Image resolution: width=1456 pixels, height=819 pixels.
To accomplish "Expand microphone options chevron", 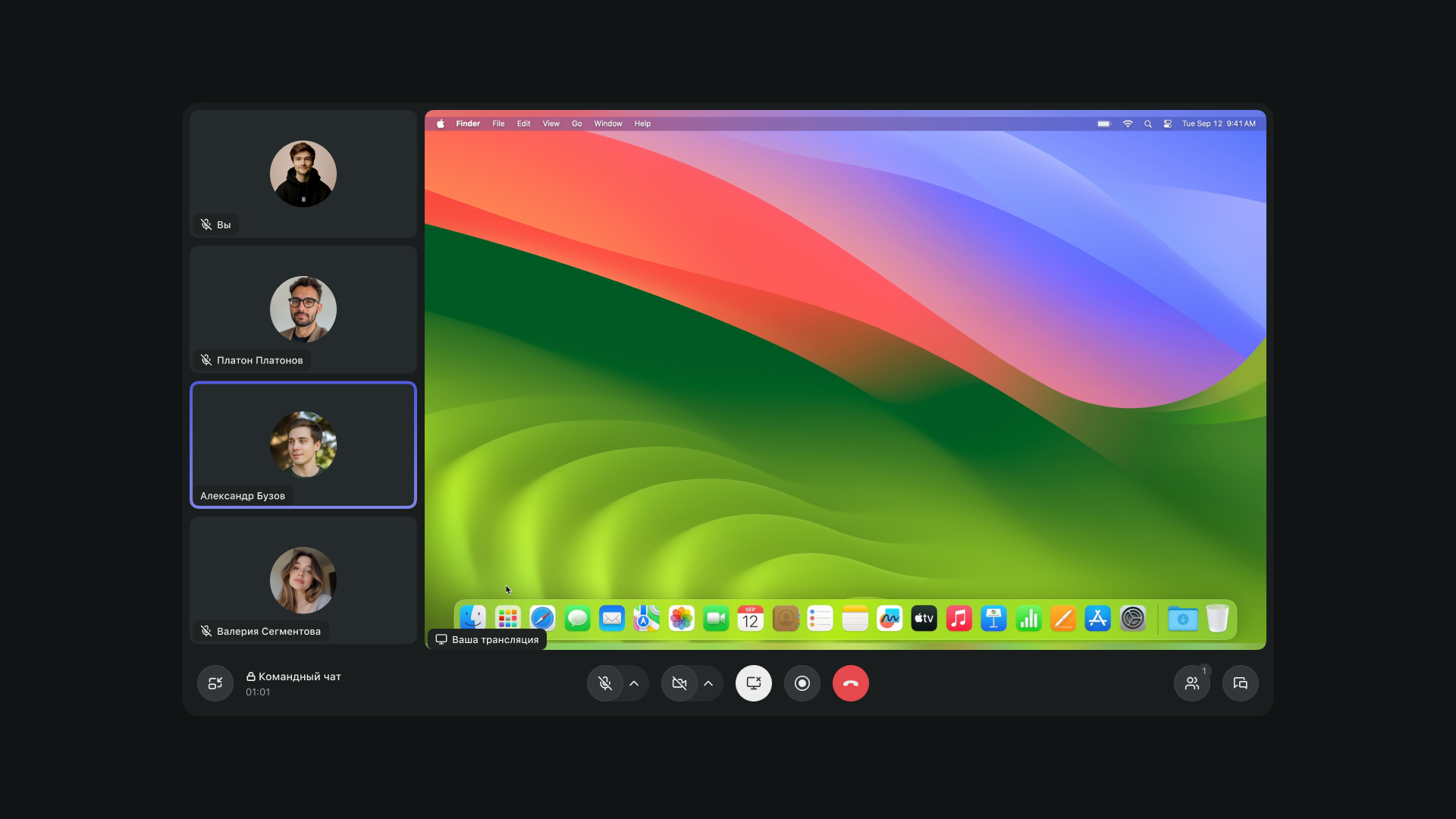I will (634, 683).
